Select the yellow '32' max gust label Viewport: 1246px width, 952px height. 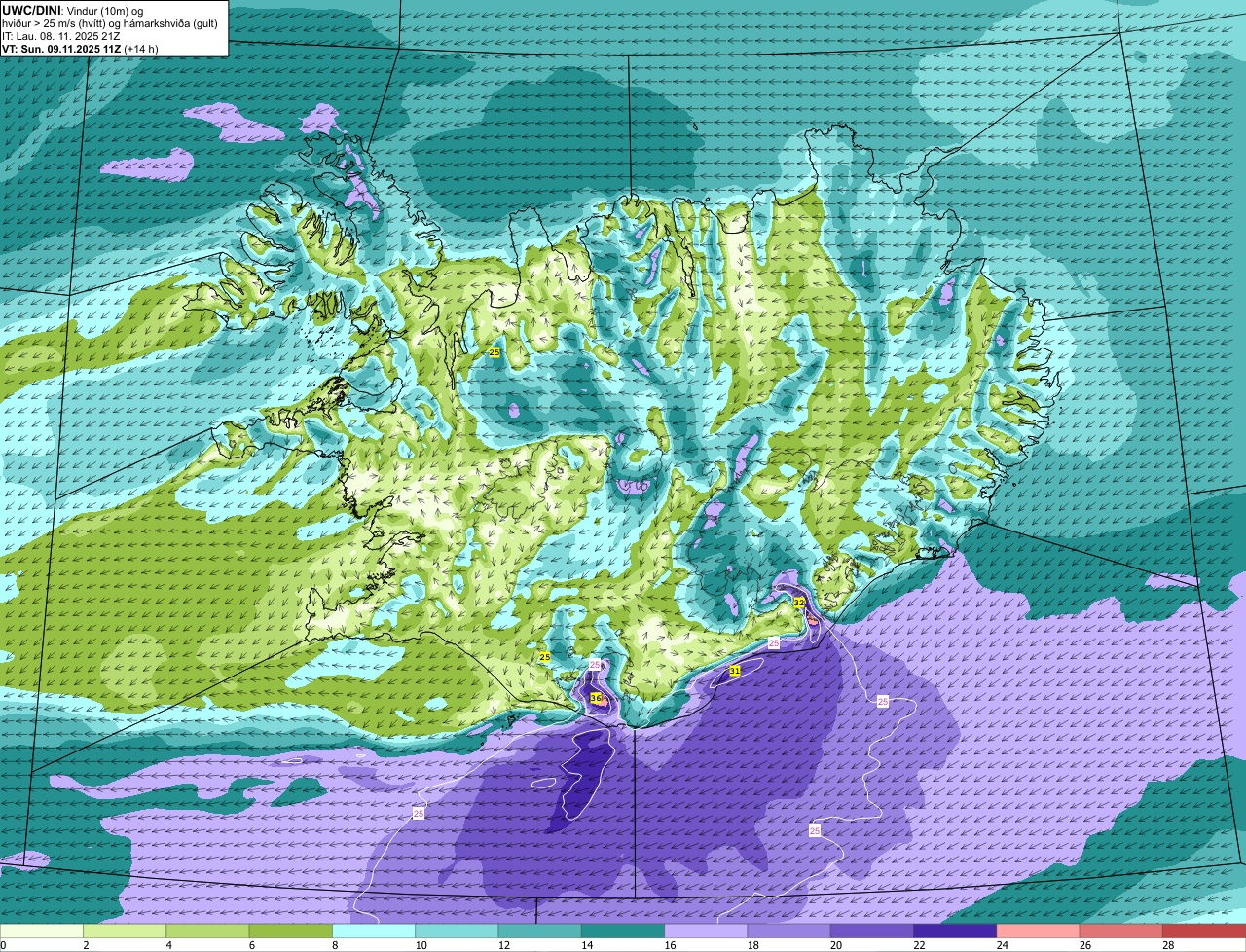799,603
